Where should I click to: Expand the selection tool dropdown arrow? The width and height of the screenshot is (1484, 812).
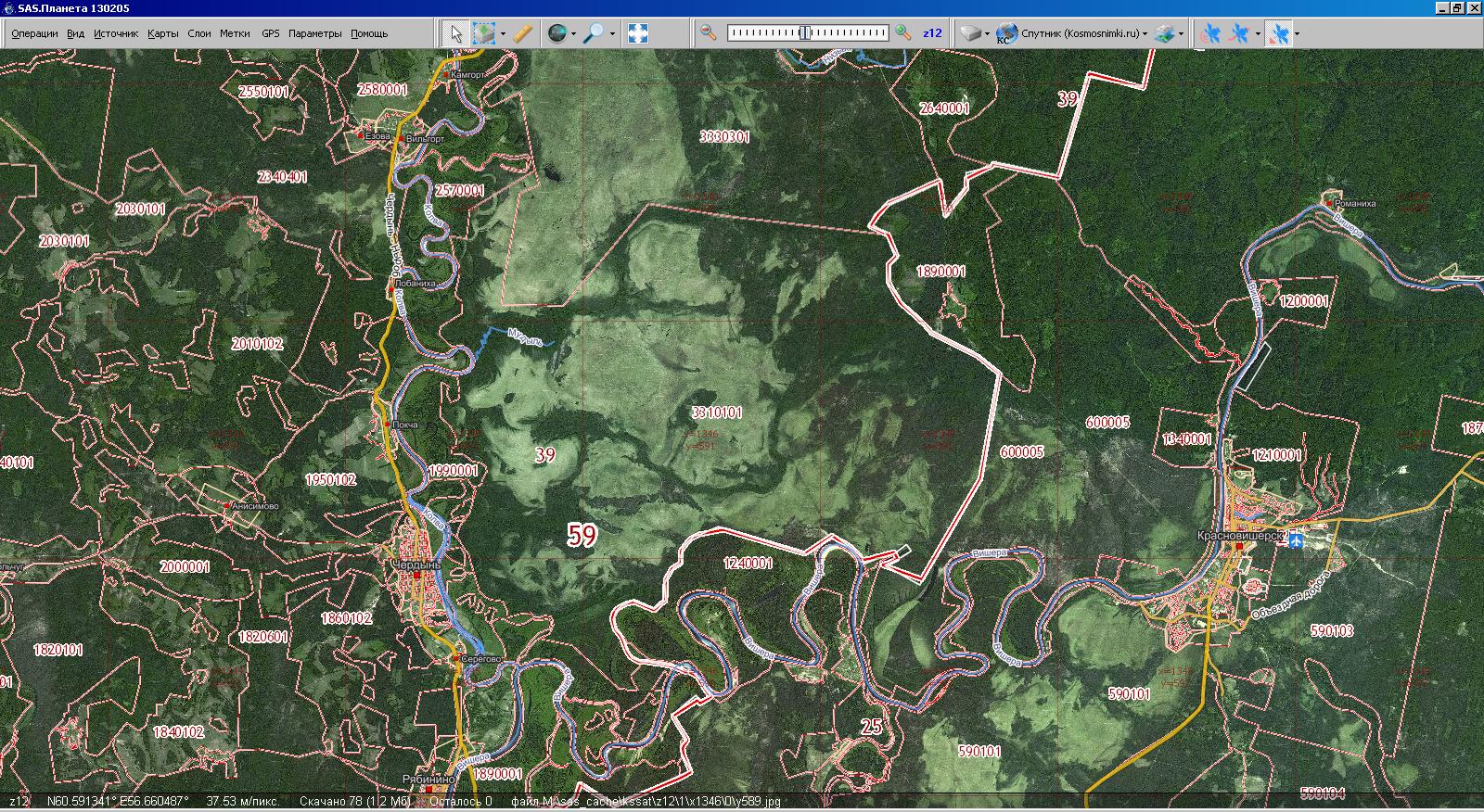[504, 34]
